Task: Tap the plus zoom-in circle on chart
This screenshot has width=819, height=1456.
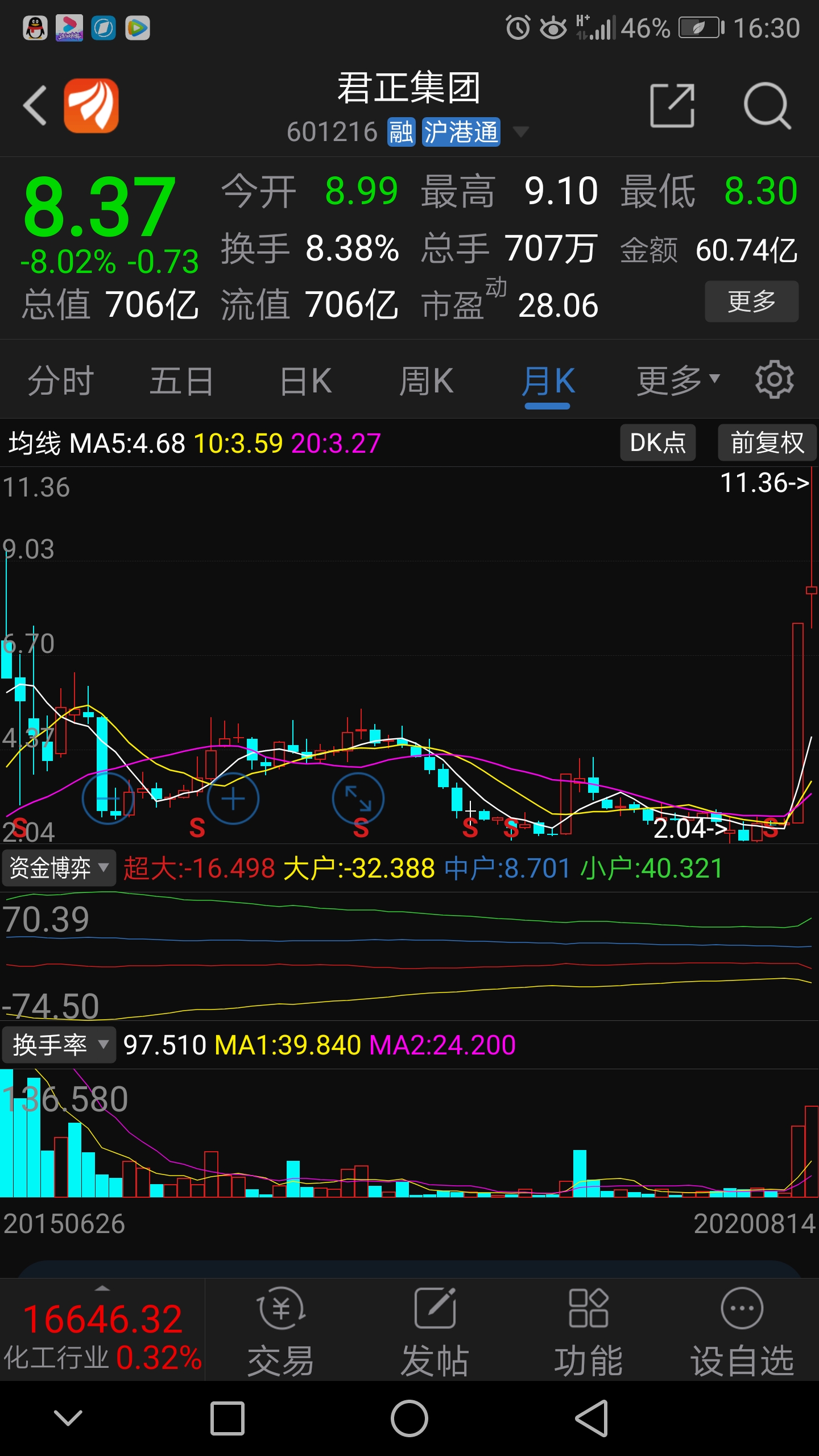Action: tap(233, 799)
